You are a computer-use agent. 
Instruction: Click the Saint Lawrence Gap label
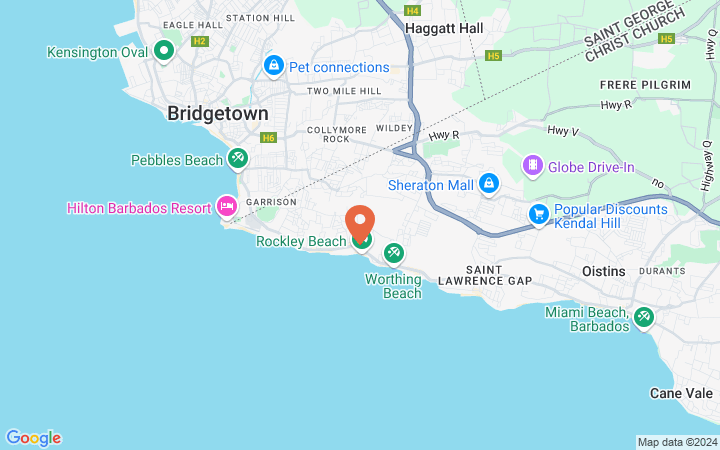click(x=485, y=276)
